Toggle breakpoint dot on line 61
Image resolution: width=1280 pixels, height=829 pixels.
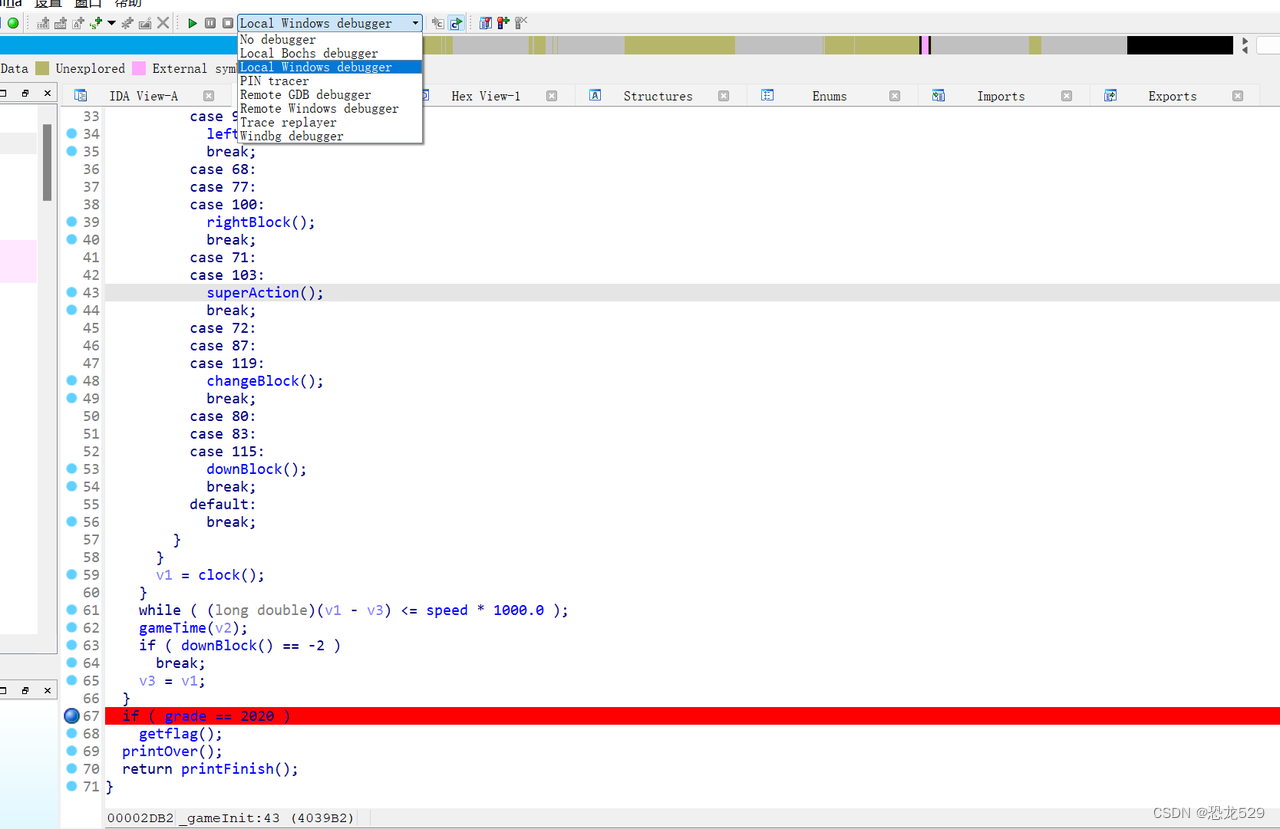(71, 610)
